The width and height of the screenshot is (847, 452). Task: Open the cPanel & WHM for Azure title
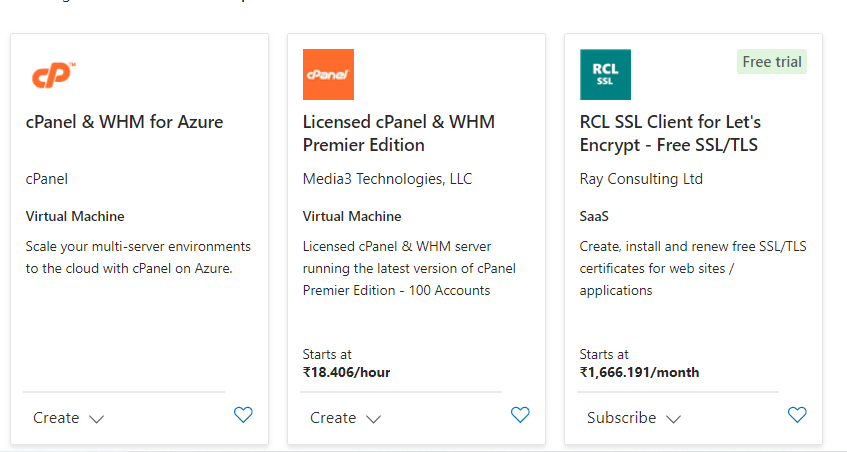coord(124,122)
